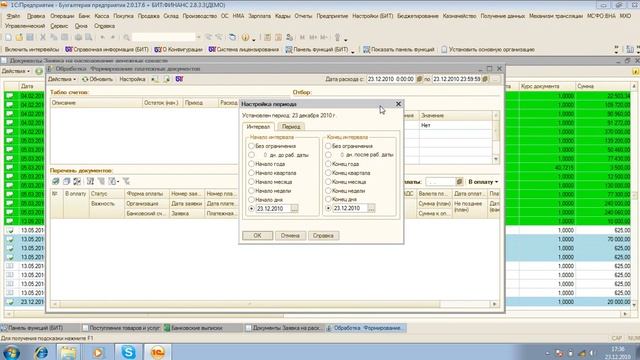
Task: Open 'Настройка' in processing toolbar
Action: coord(132,79)
